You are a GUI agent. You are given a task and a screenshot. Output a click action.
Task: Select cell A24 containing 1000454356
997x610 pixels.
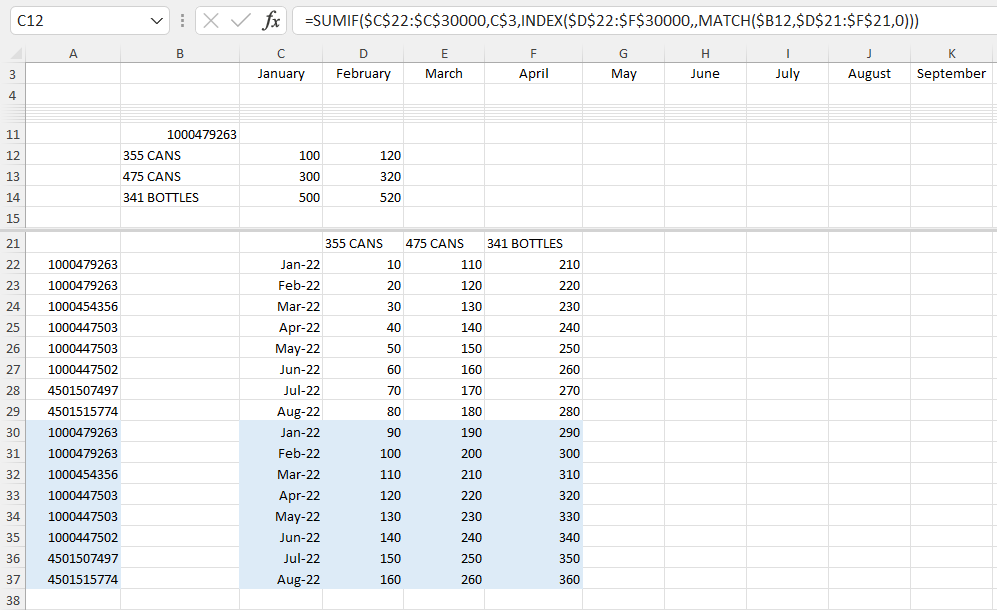point(73,306)
